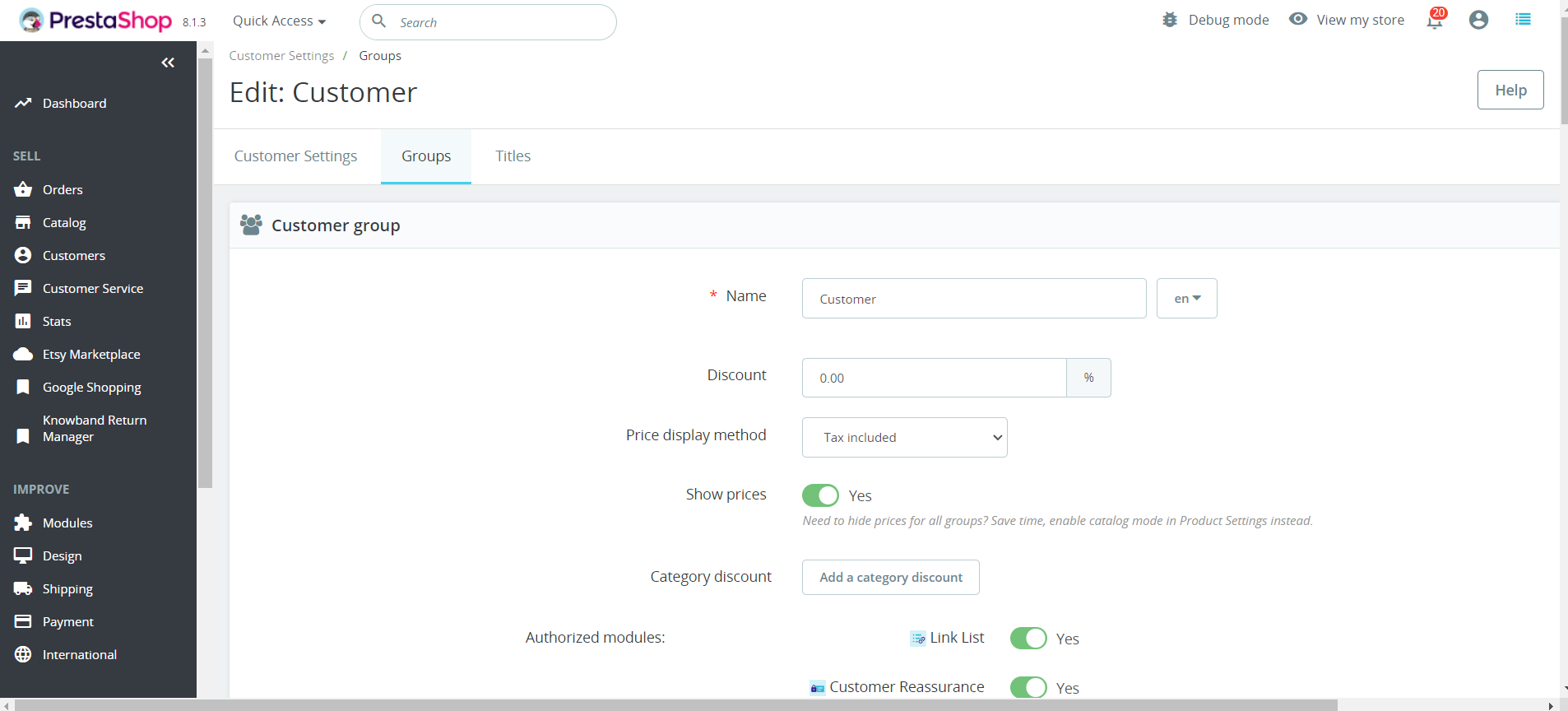
Task: Open the Quick Access dropdown
Action: (x=279, y=21)
